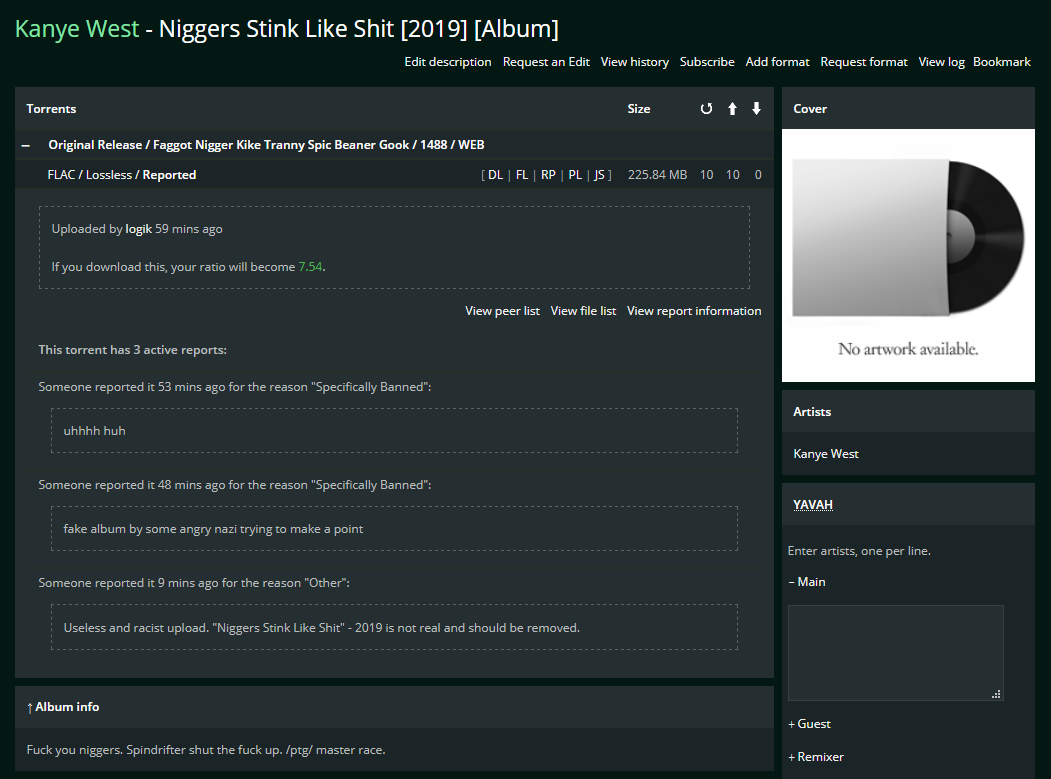Image resolution: width=1051 pixels, height=779 pixels.
Task: Click the Size column header
Action: coord(639,109)
